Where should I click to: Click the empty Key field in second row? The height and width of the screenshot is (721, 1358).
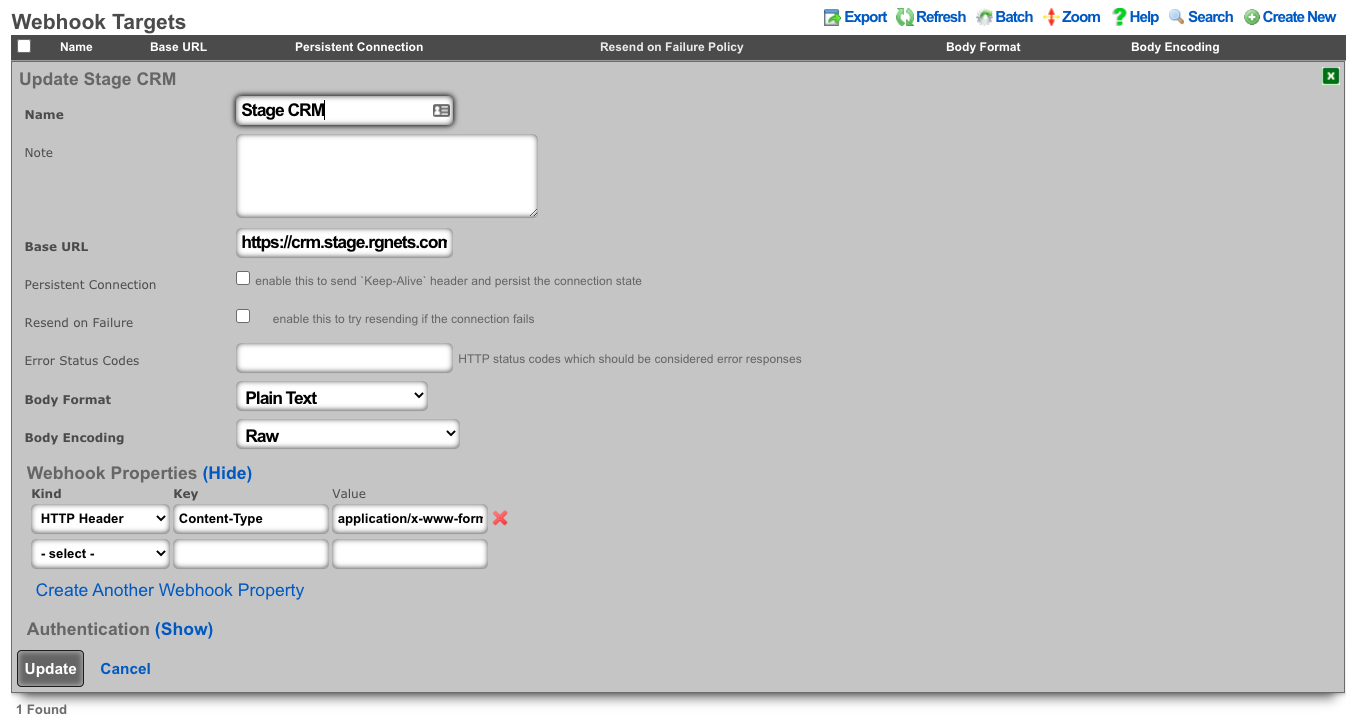[251, 553]
